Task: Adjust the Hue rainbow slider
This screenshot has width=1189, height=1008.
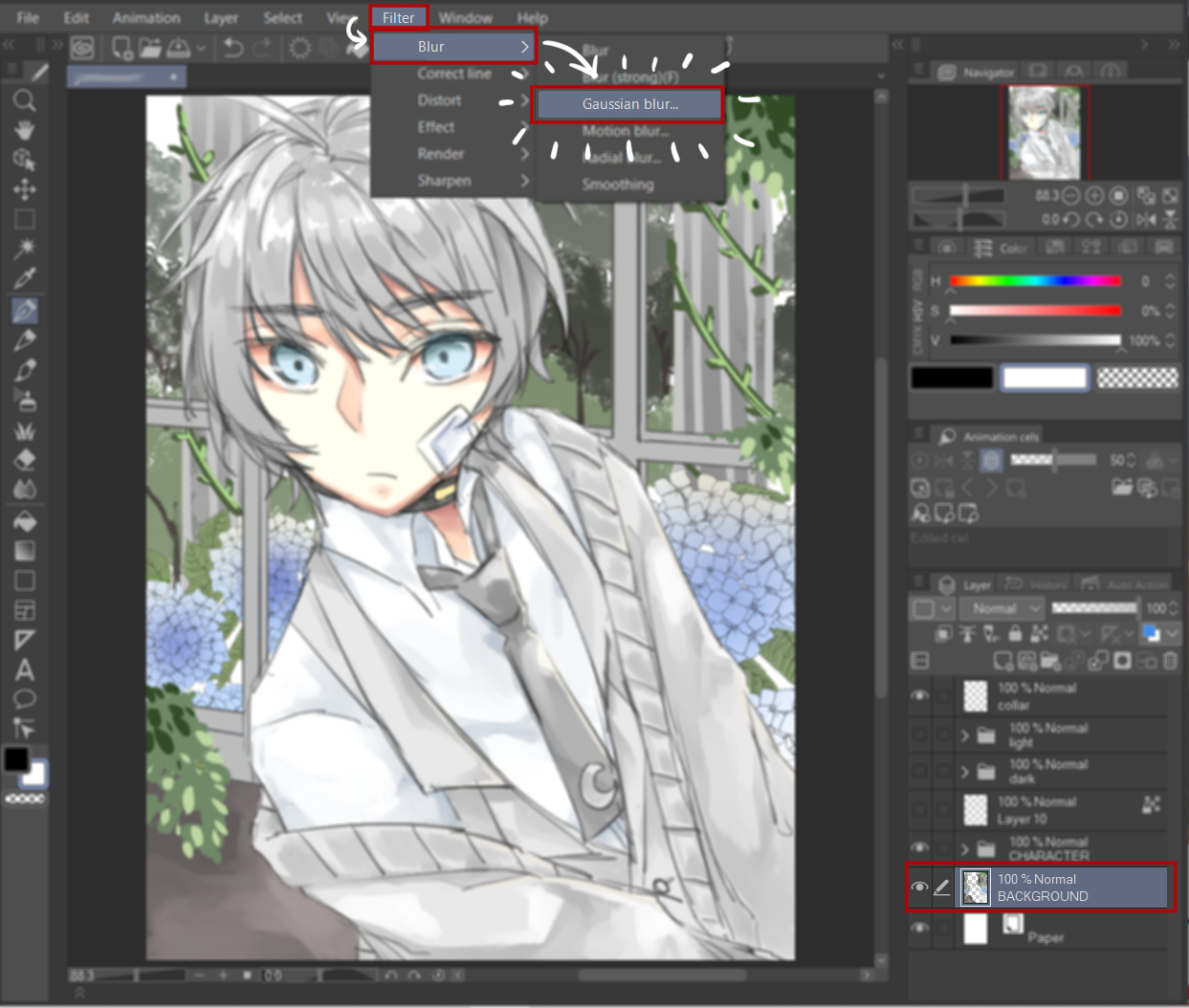Action: click(1035, 281)
